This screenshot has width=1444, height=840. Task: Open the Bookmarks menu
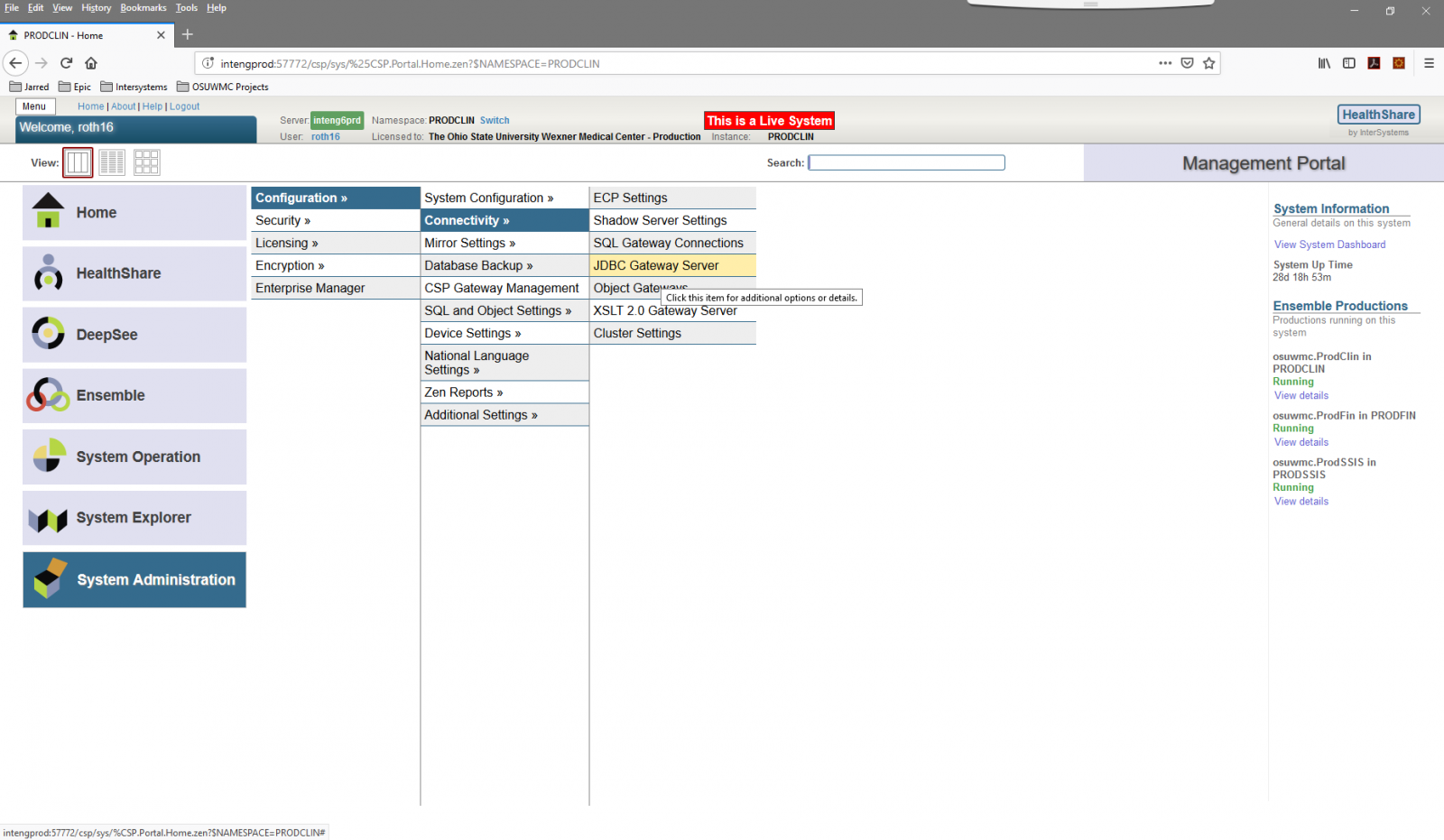click(x=143, y=7)
